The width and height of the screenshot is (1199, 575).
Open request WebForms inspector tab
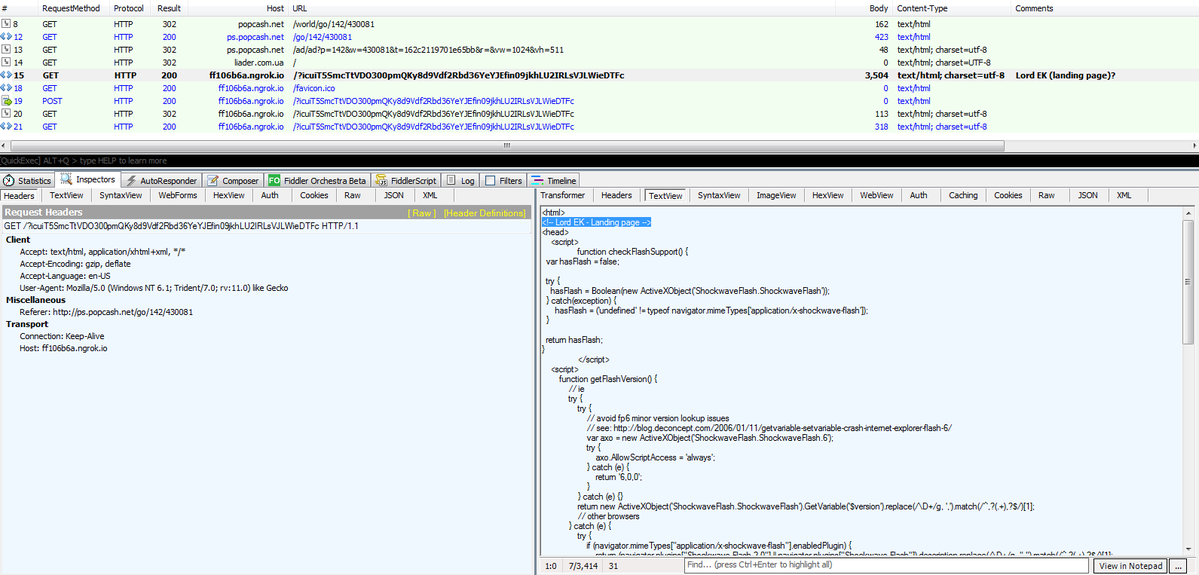[177, 196]
